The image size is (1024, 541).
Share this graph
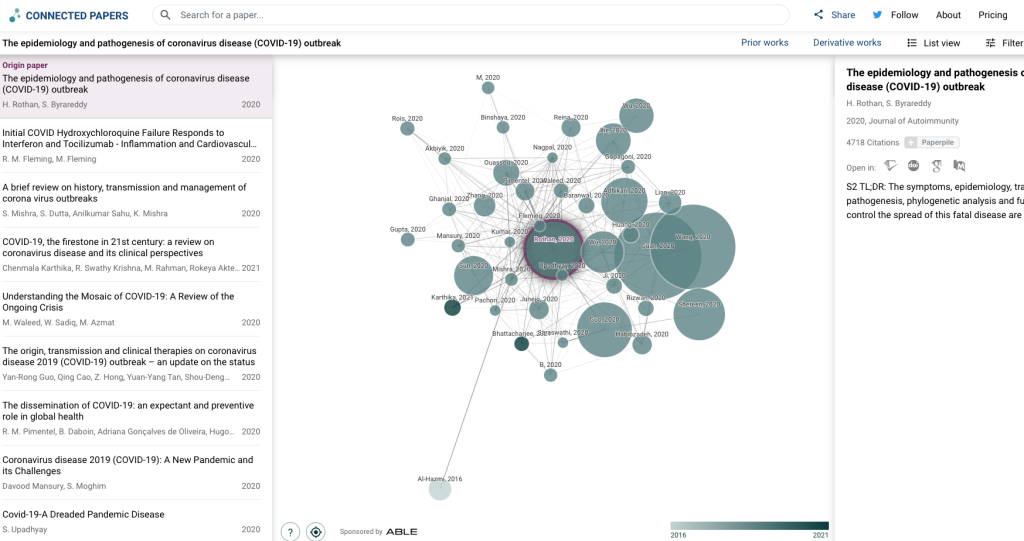tap(834, 15)
